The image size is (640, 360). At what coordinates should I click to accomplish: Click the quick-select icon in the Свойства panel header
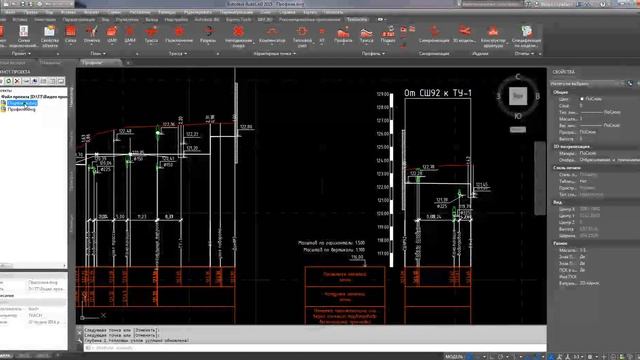click(630, 84)
